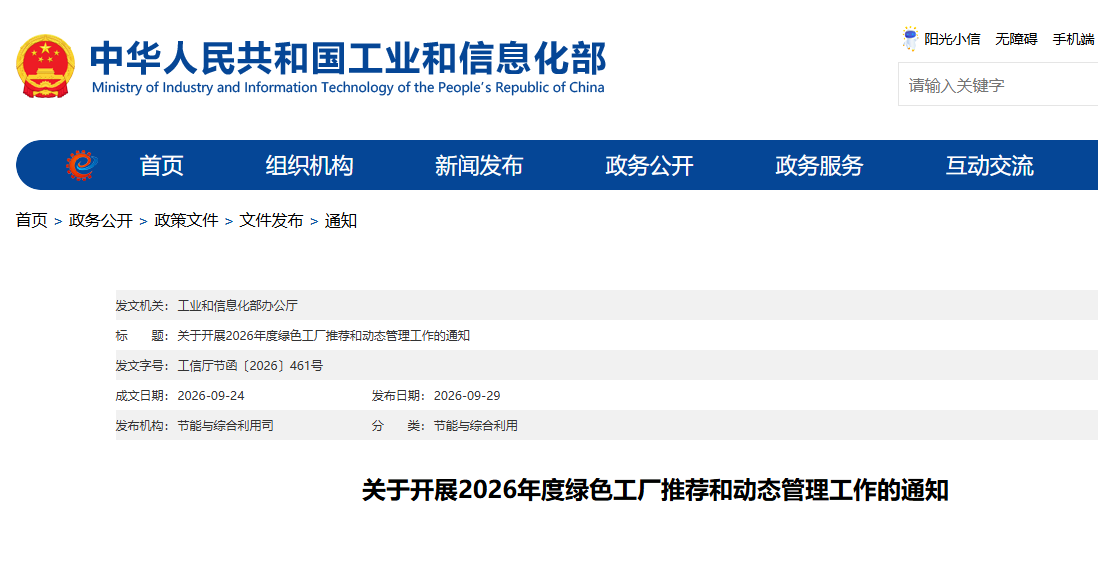The image size is (1098, 575).
Task: Click 分类 value 节能与综合利用
Action: pyautogui.click(x=475, y=426)
